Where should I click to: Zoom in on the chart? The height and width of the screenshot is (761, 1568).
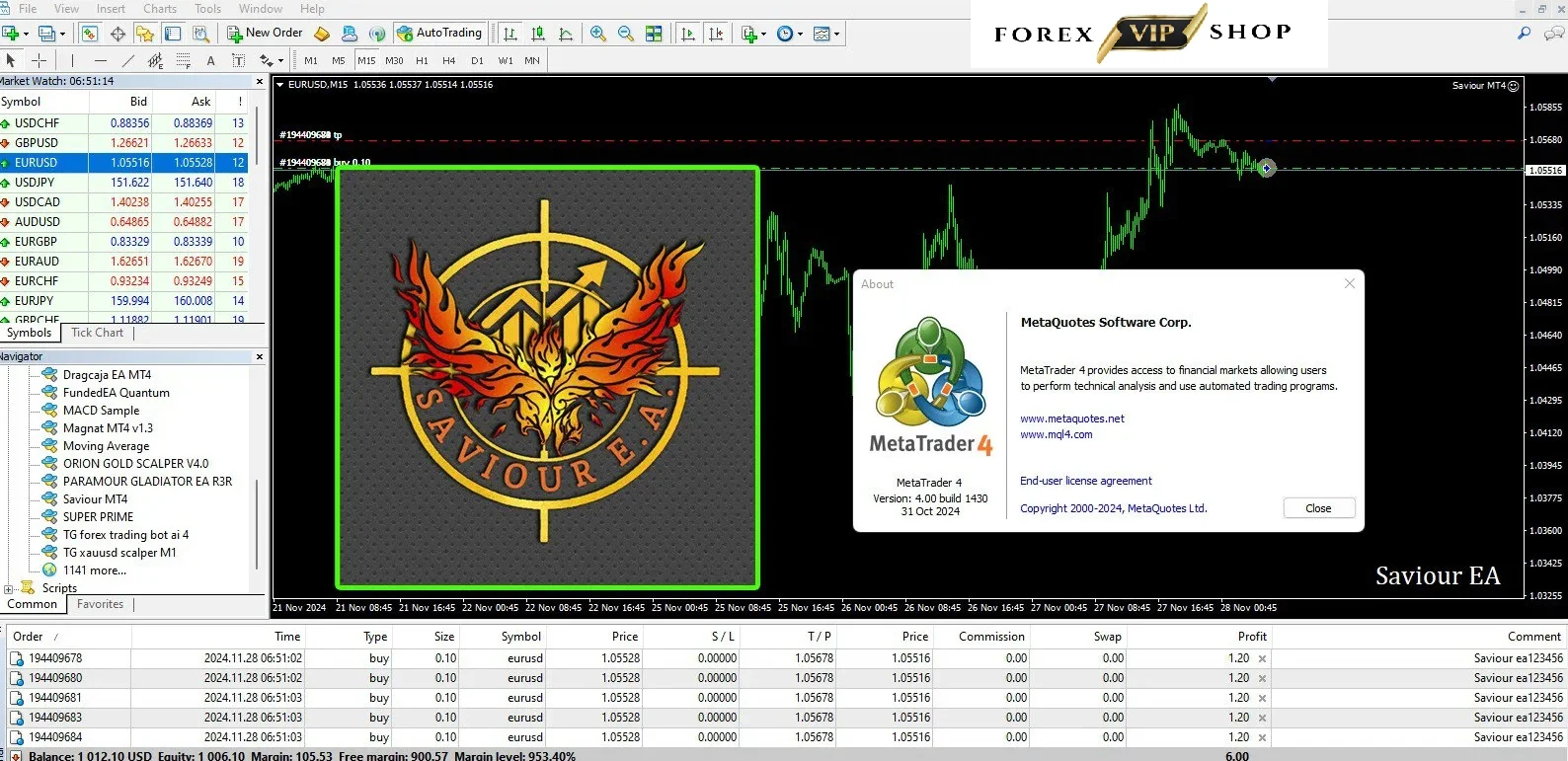click(598, 34)
